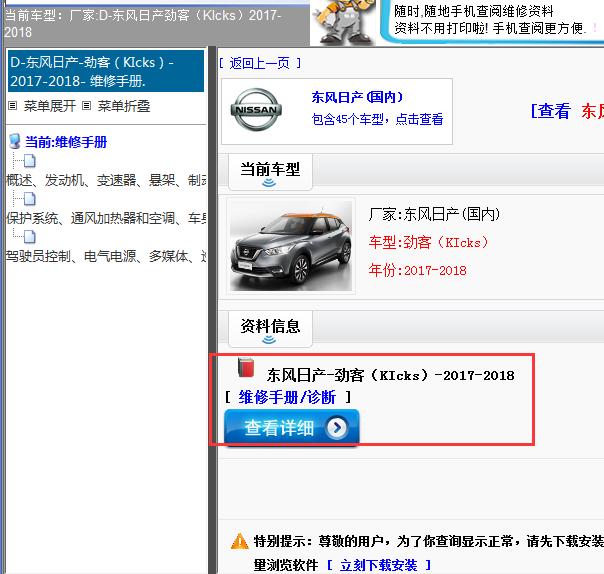Click the red text 年份:2017-2018

418,270
